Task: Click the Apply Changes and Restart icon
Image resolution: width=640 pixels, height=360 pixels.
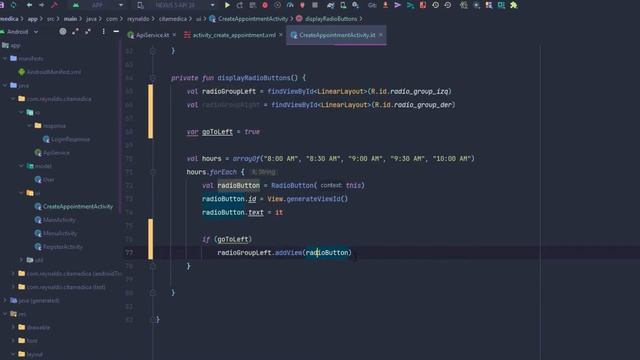Action: 240,5
